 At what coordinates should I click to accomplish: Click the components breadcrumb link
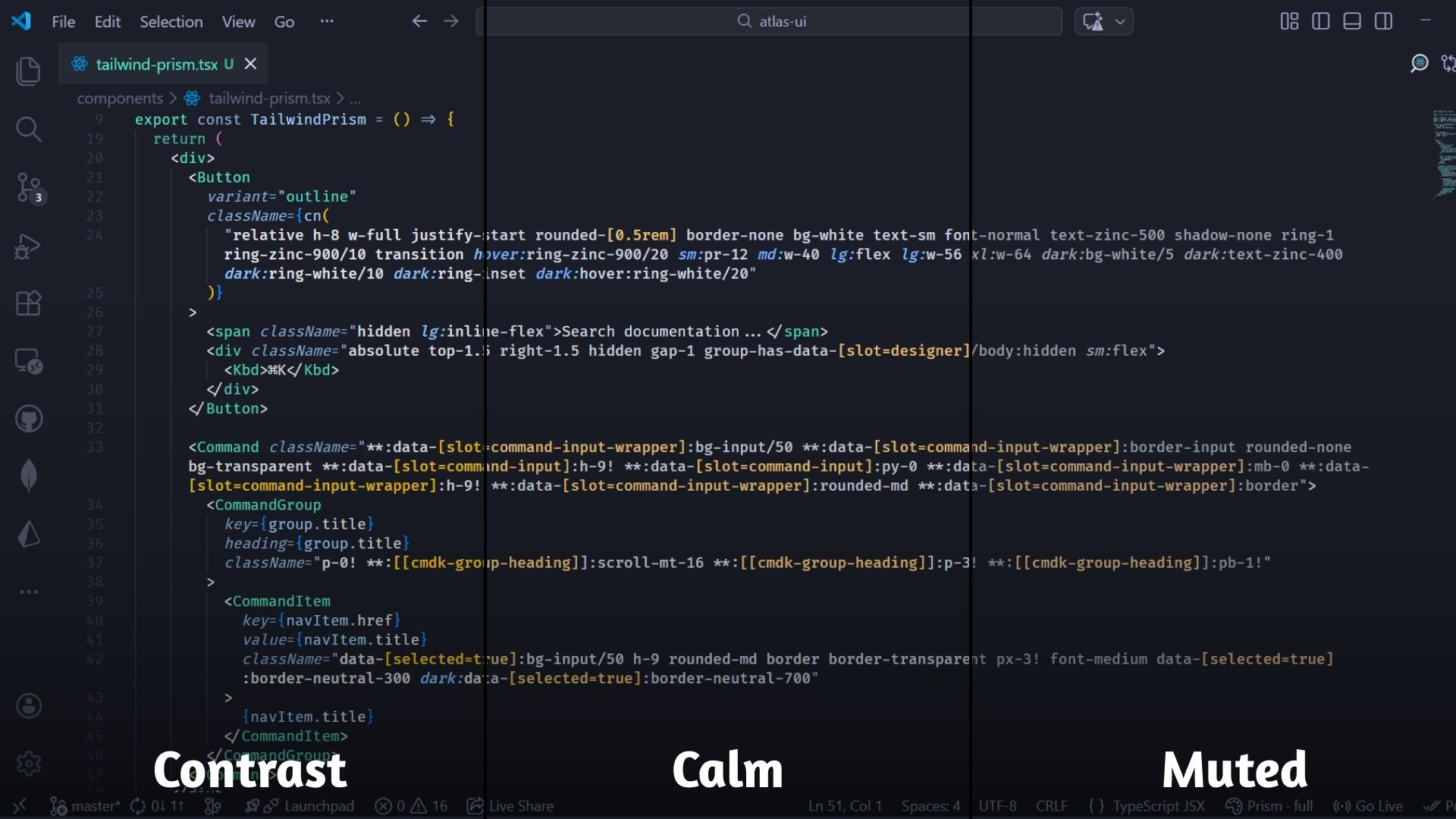[120, 98]
